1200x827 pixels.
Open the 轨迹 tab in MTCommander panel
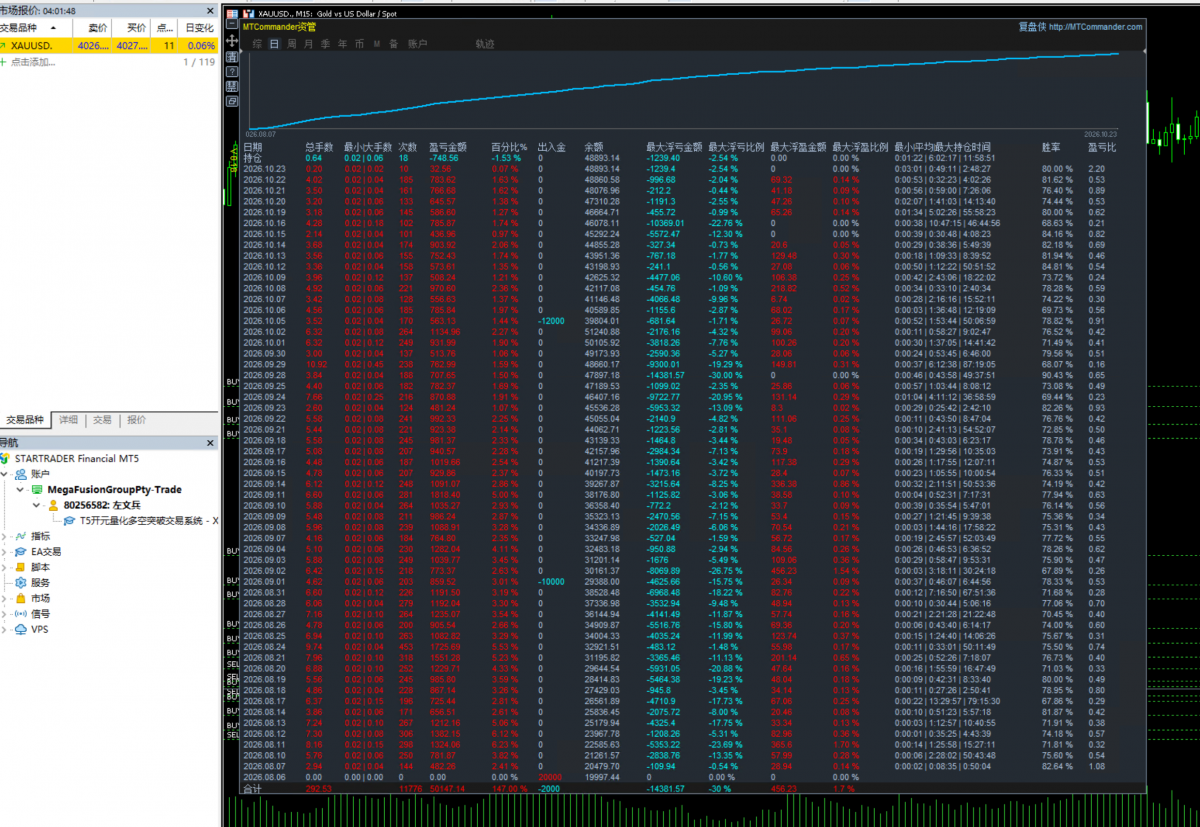[x=485, y=44]
